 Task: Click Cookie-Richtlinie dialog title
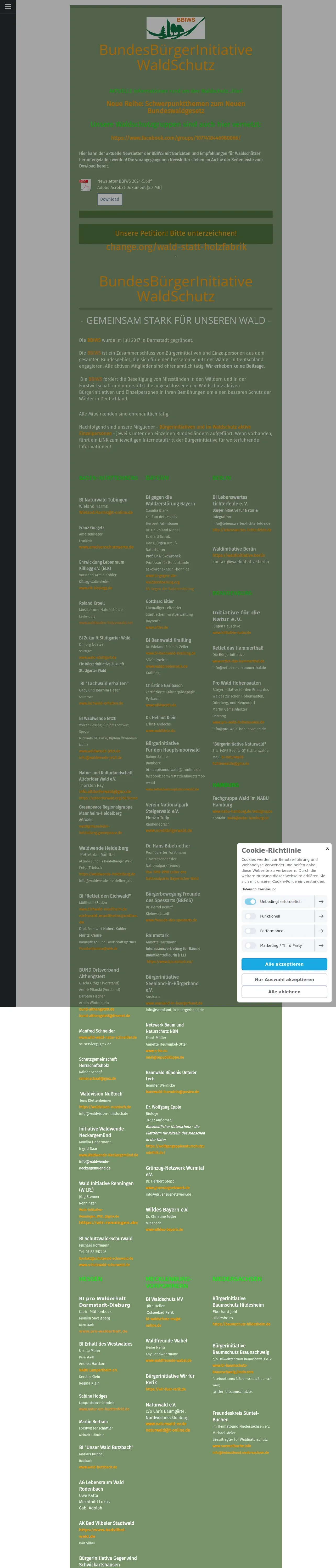pos(271,850)
